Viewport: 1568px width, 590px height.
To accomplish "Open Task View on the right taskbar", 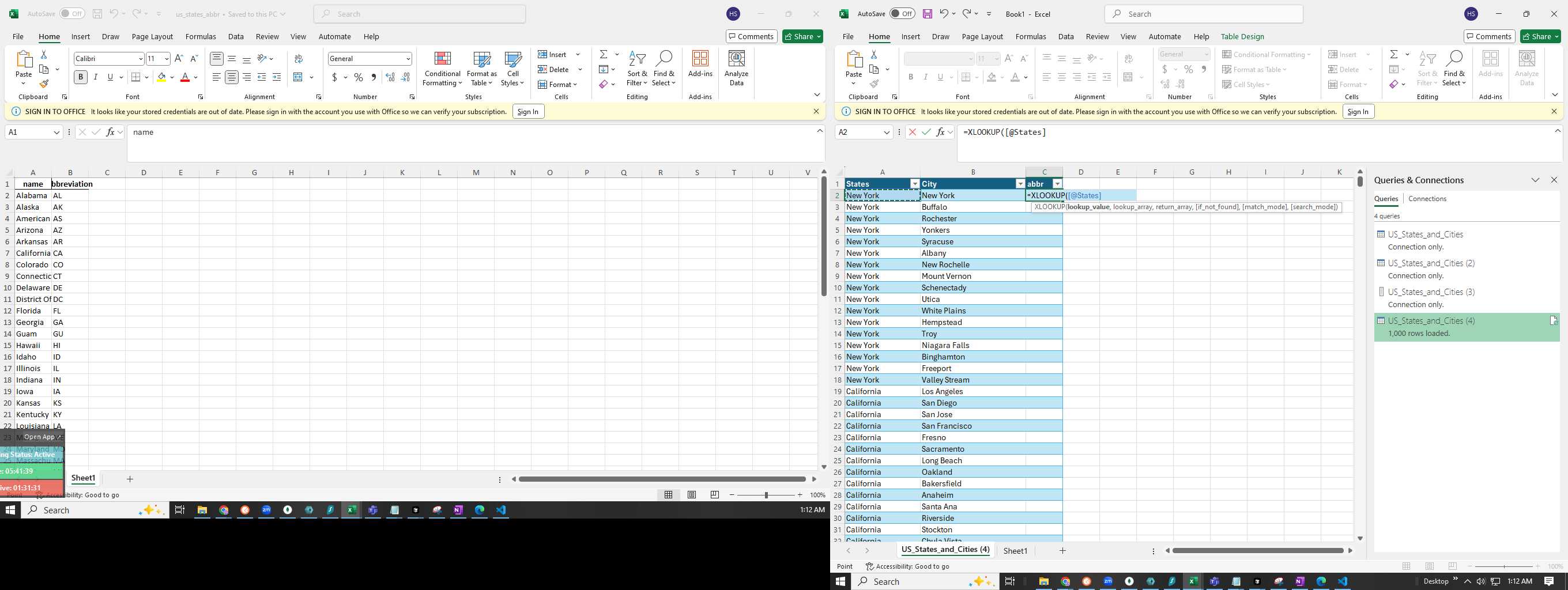I will (1009, 581).
